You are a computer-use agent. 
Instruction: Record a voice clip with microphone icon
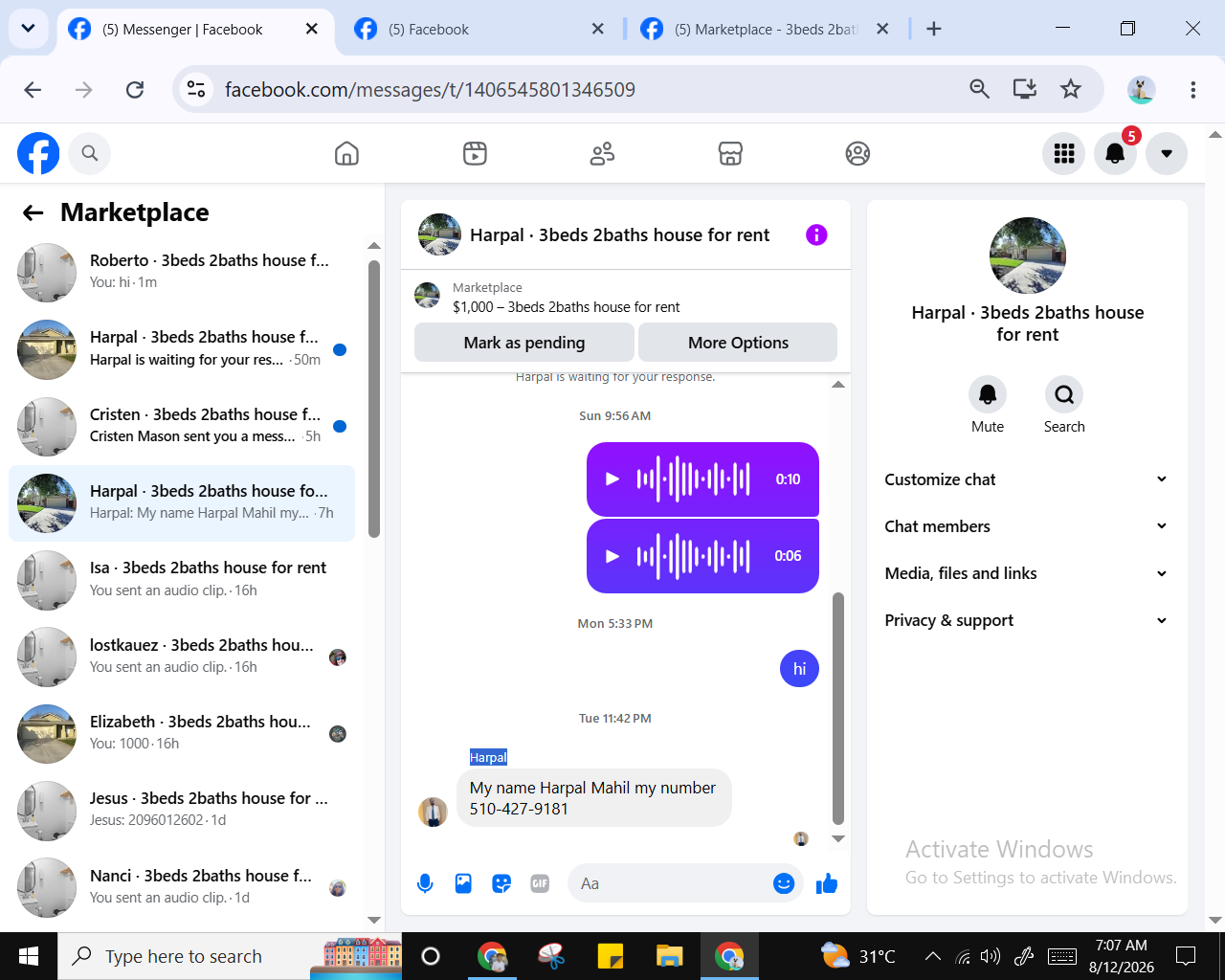tap(425, 883)
